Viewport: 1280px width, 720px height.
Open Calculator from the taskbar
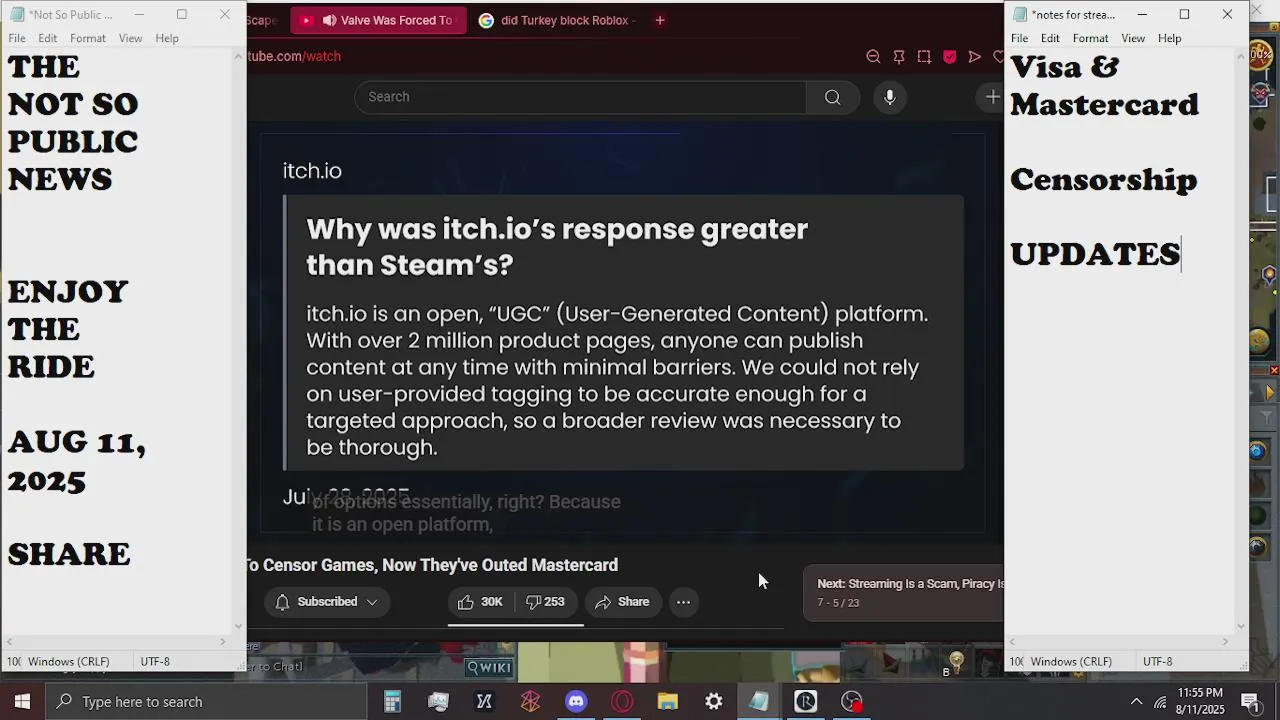point(392,702)
